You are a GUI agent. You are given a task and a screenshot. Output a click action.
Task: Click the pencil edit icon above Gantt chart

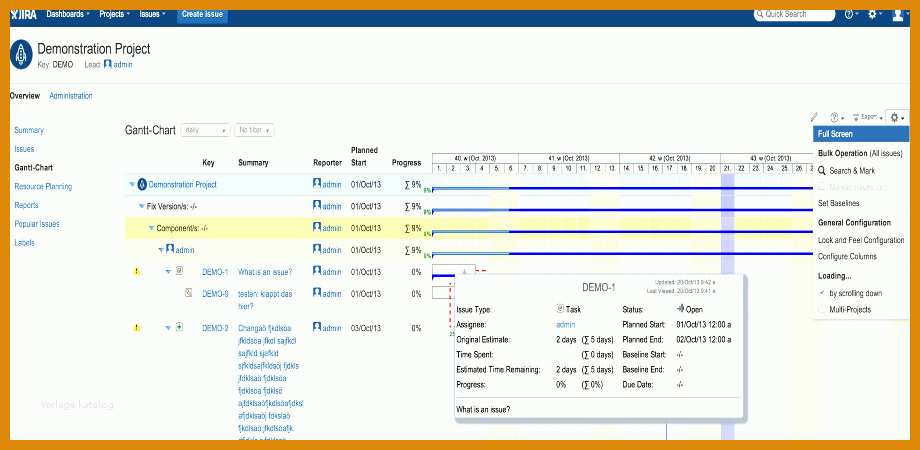814,117
